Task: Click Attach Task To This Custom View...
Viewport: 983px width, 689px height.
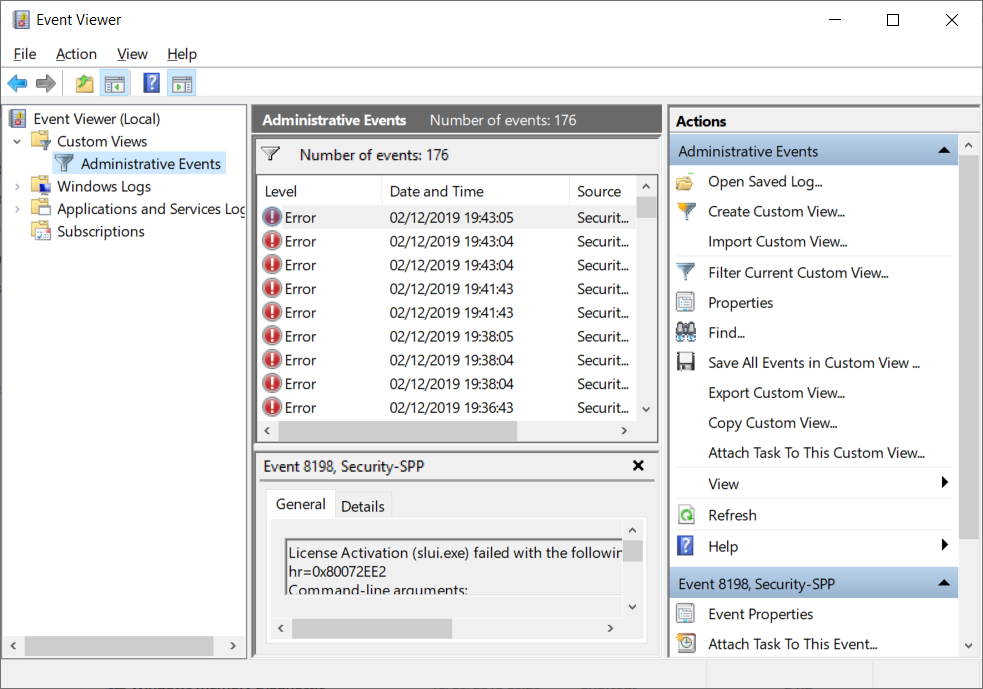Action: click(x=816, y=453)
